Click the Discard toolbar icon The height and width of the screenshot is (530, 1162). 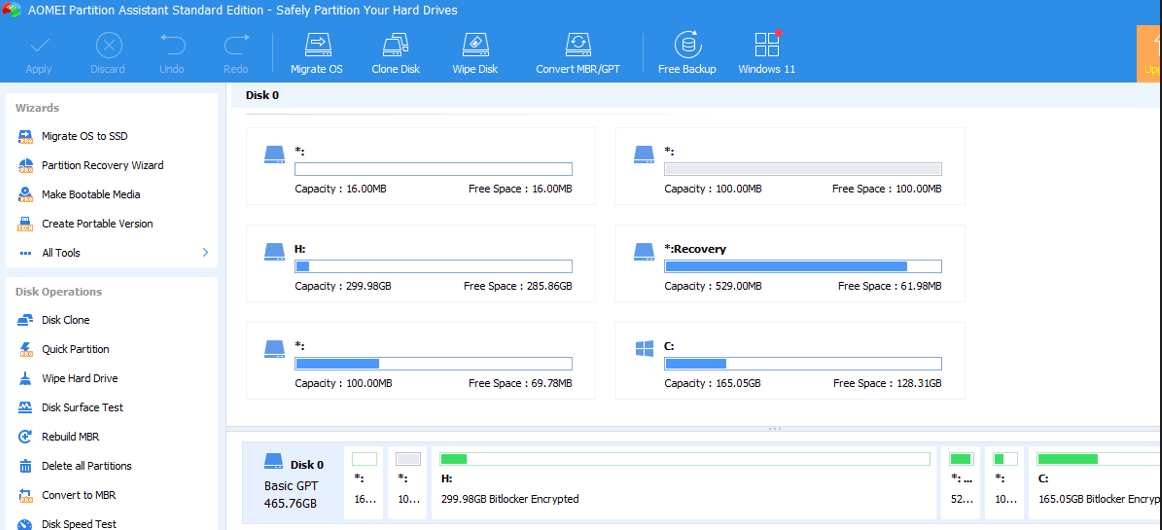click(x=108, y=46)
